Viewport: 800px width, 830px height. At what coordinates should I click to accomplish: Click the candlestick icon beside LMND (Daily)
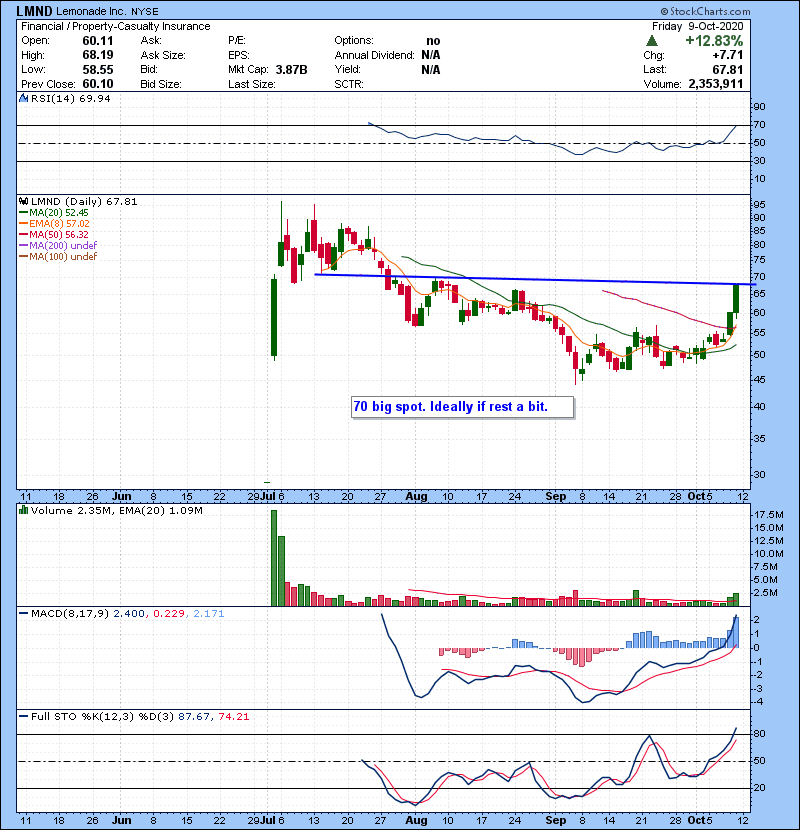(23, 202)
